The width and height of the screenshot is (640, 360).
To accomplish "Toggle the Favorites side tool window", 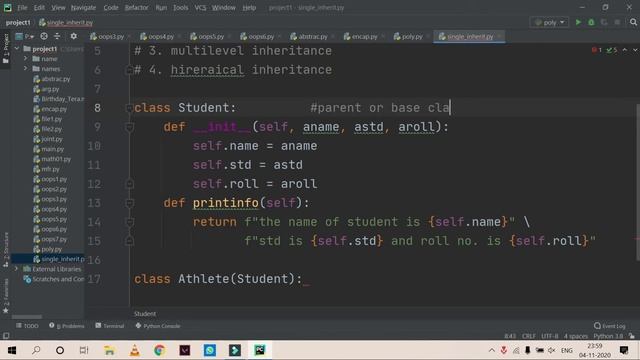I will click(6, 296).
